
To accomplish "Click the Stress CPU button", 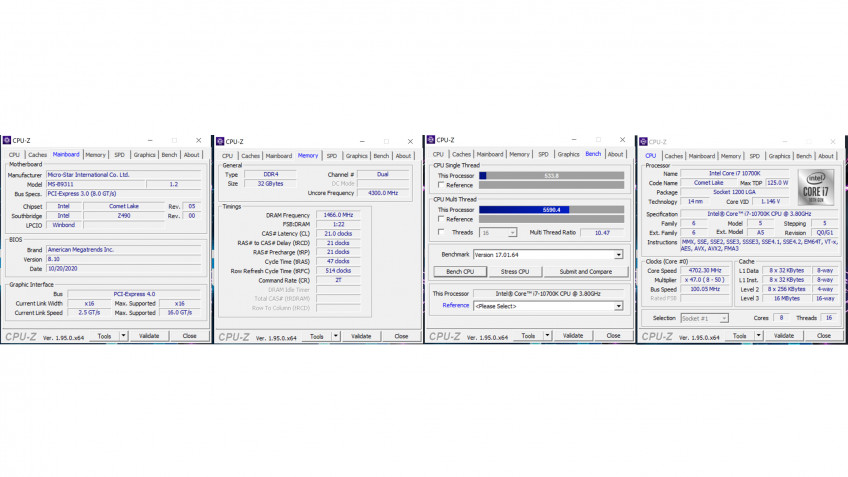I will pos(515,271).
